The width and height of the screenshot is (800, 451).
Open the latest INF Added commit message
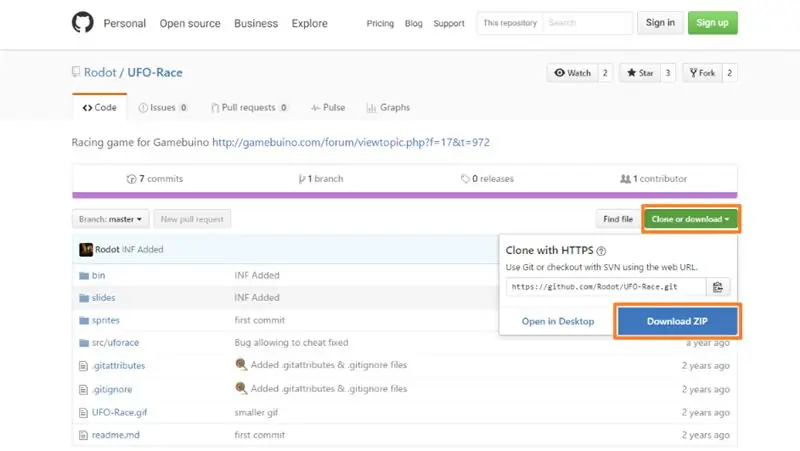(142, 249)
